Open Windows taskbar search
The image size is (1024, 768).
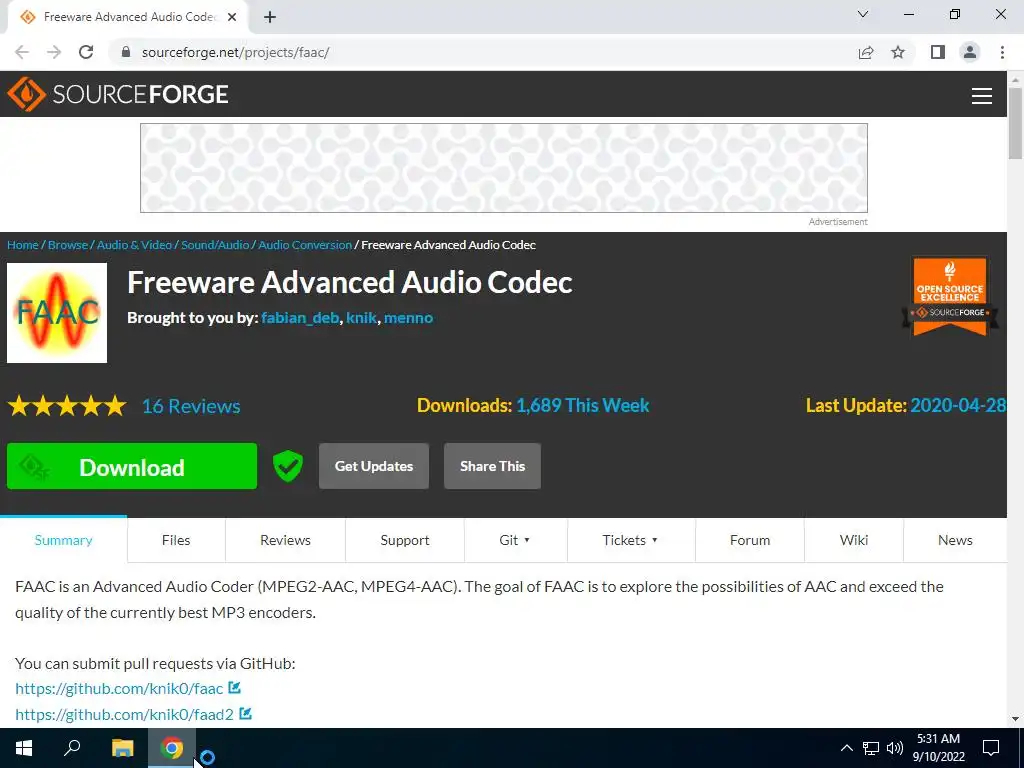(72, 748)
